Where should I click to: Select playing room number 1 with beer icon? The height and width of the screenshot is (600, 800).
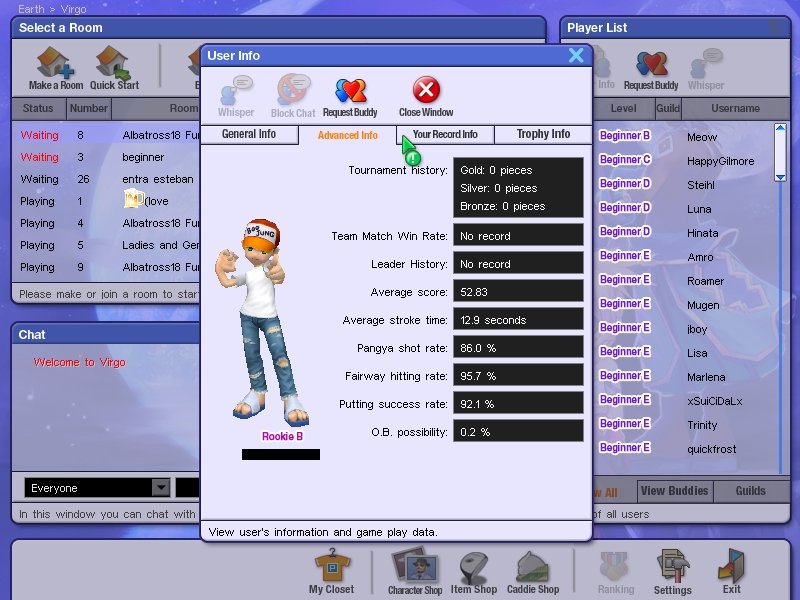tap(106, 201)
